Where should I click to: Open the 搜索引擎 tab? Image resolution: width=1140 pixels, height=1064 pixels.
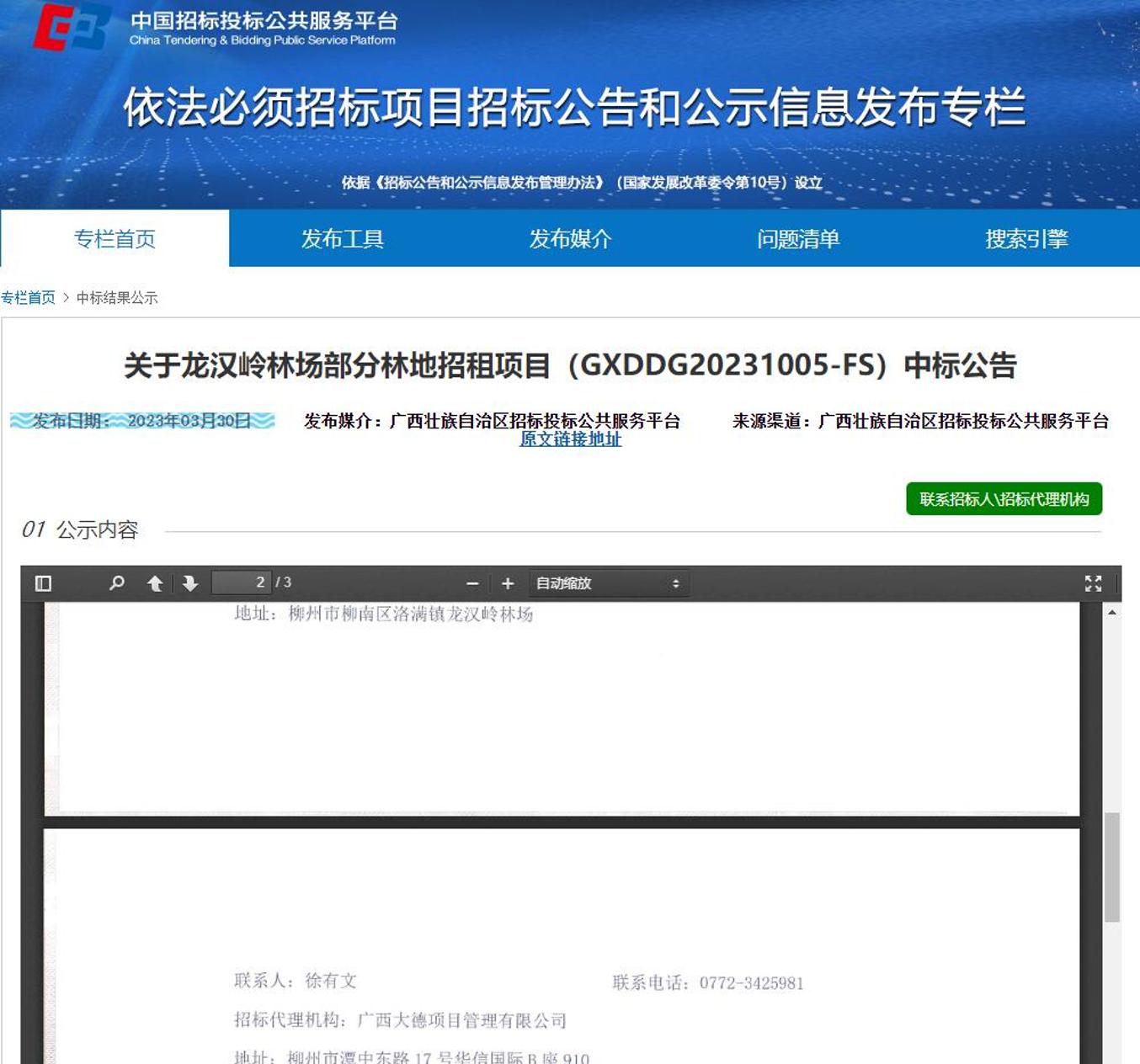1026,239
